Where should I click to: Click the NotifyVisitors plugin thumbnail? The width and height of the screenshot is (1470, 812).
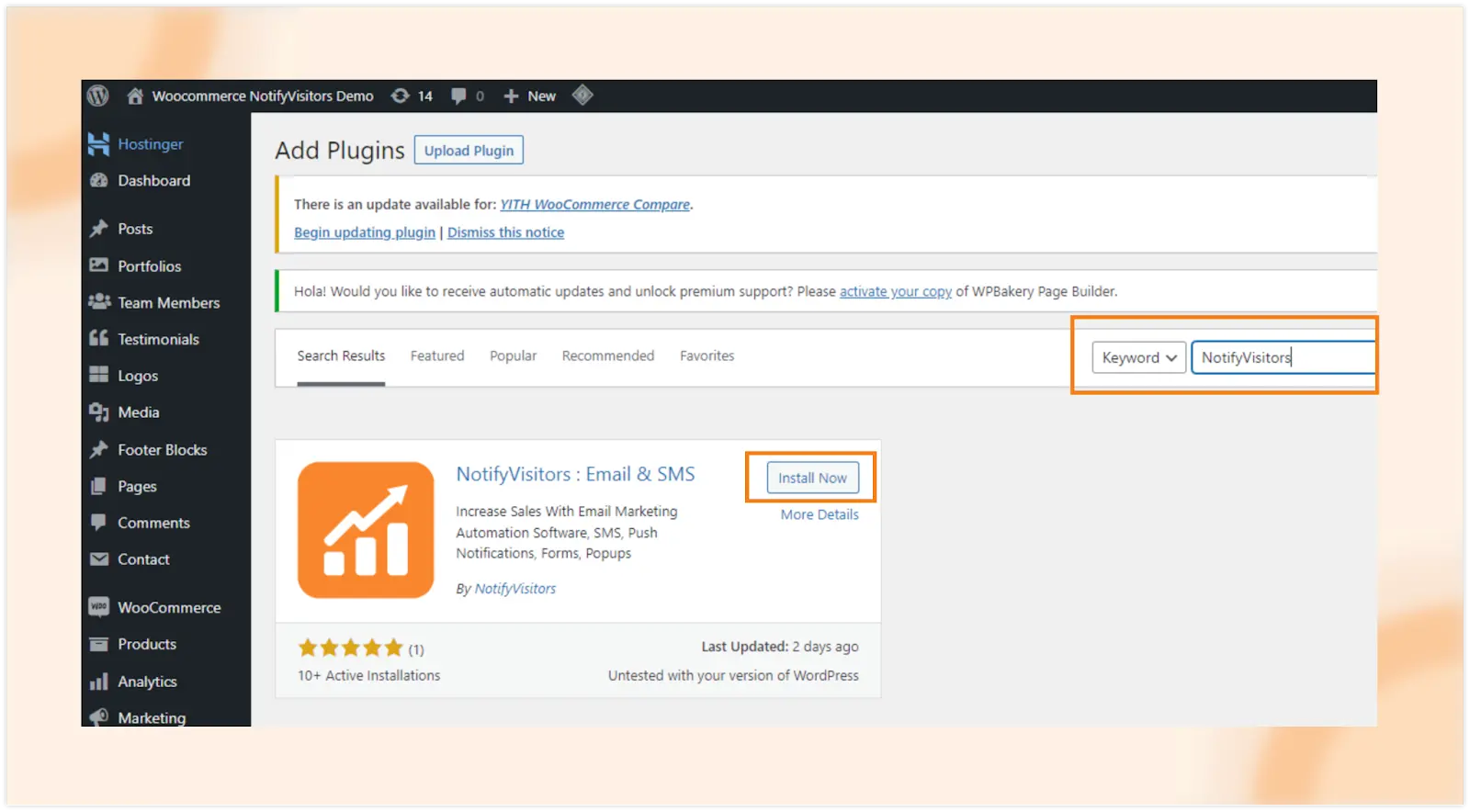coord(366,530)
